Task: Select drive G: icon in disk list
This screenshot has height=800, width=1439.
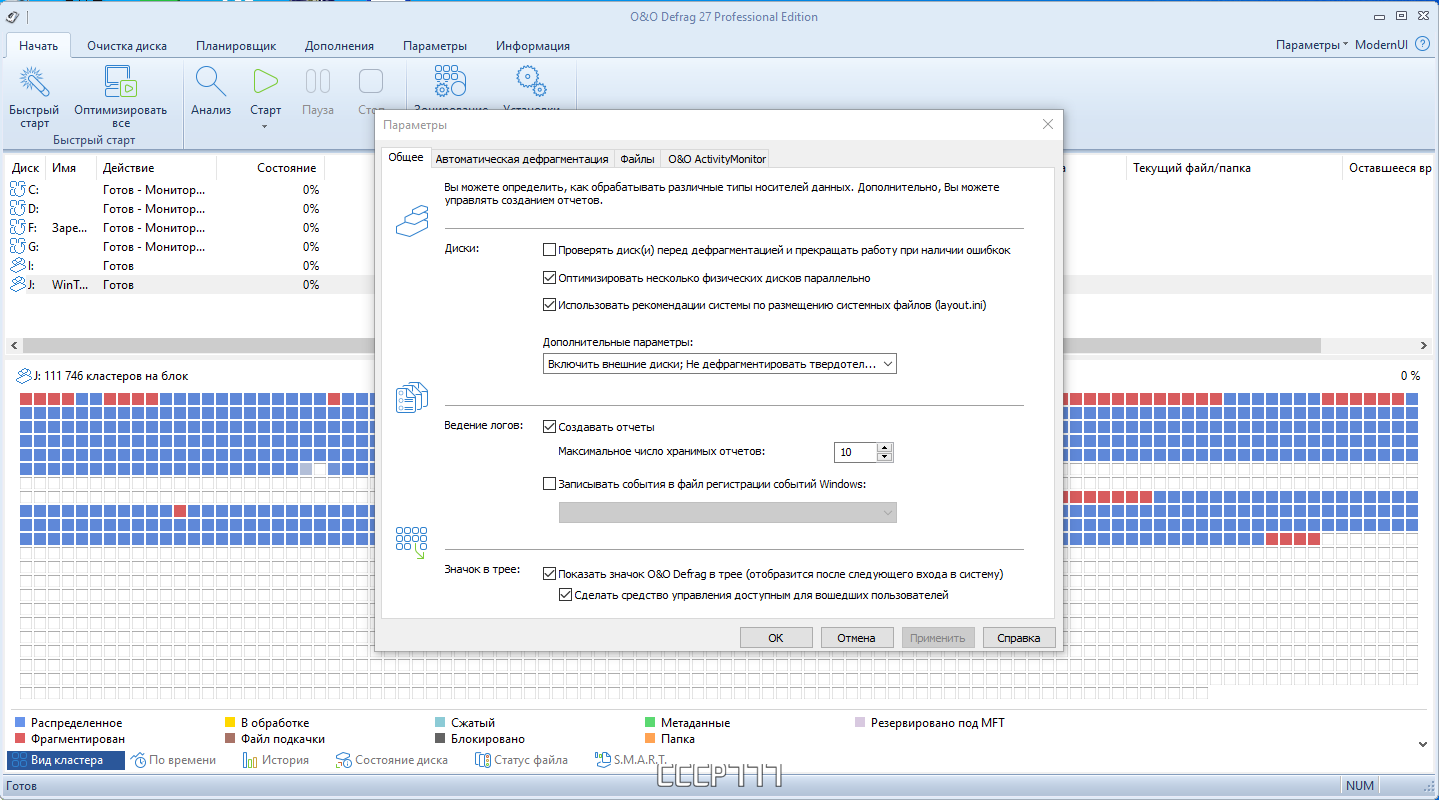Action: pyautogui.click(x=17, y=246)
